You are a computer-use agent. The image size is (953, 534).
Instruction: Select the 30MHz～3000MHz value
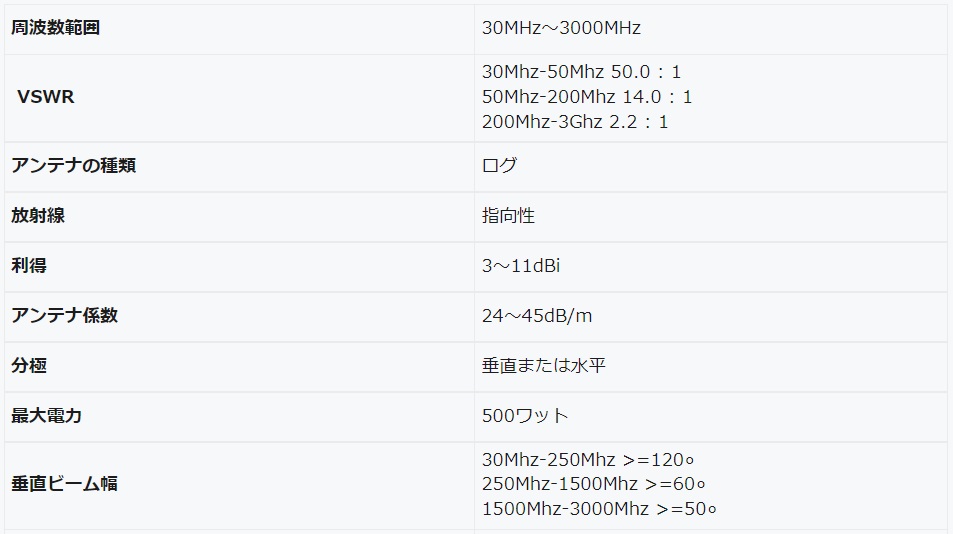point(561,28)
